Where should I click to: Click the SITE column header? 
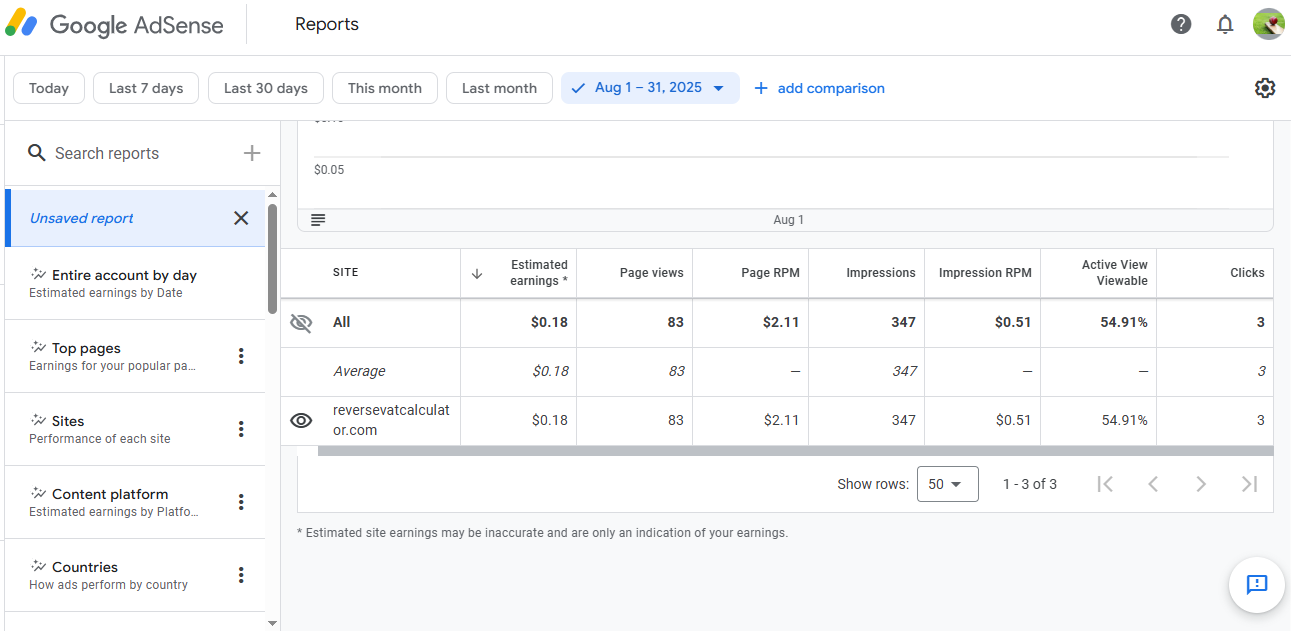[345, 273]
